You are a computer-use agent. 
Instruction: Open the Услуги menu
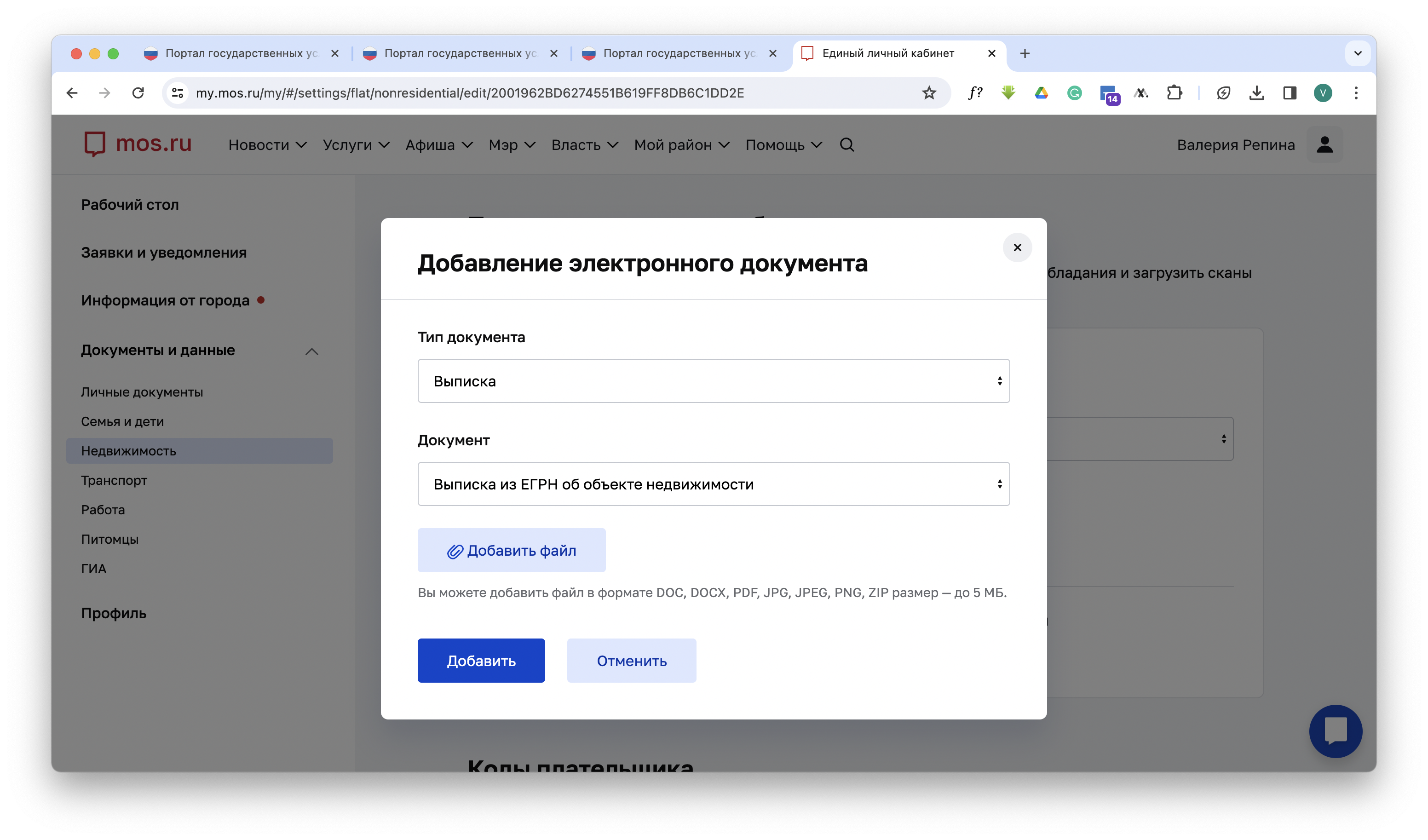[x=356, y=145]
